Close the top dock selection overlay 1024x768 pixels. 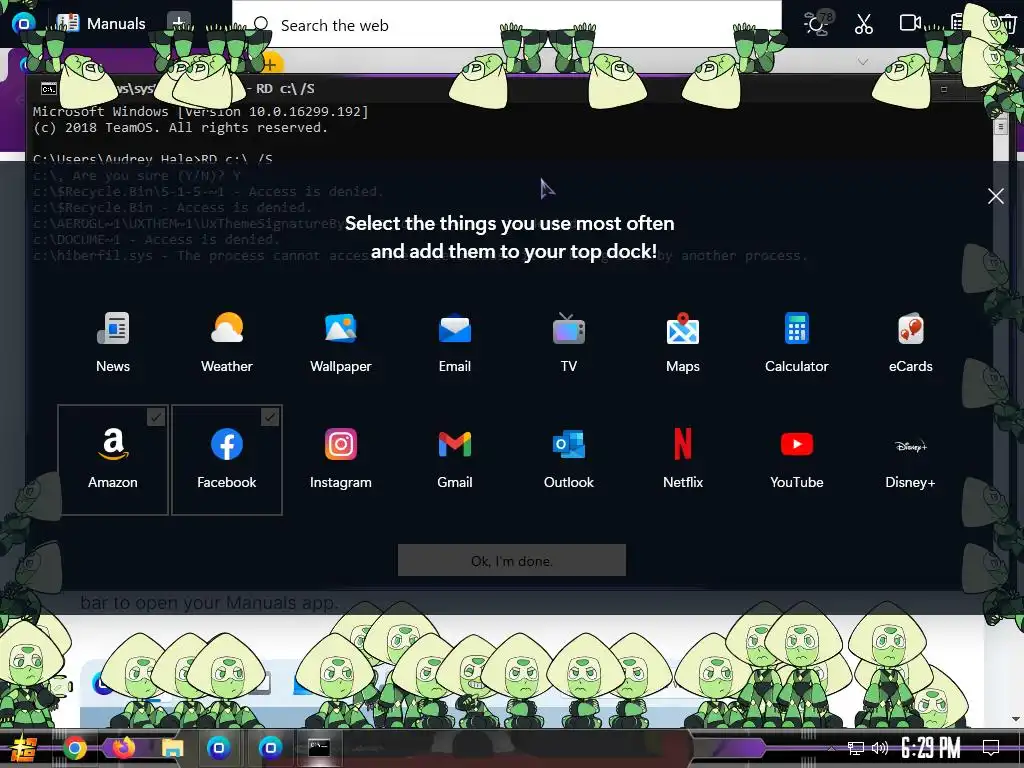[995, 196]
